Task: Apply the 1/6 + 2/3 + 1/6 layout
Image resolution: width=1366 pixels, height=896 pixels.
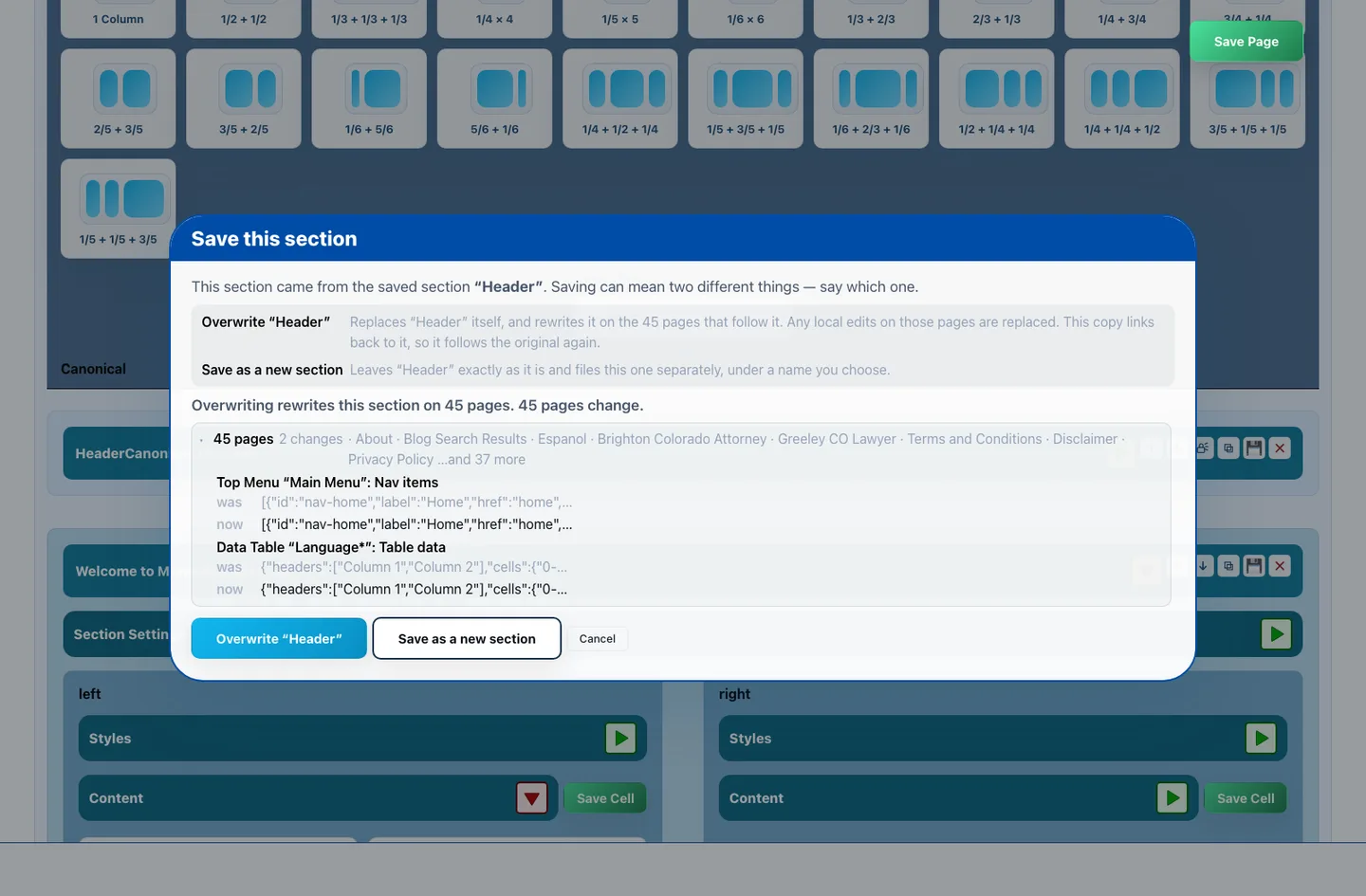Action: click(871, 99)
